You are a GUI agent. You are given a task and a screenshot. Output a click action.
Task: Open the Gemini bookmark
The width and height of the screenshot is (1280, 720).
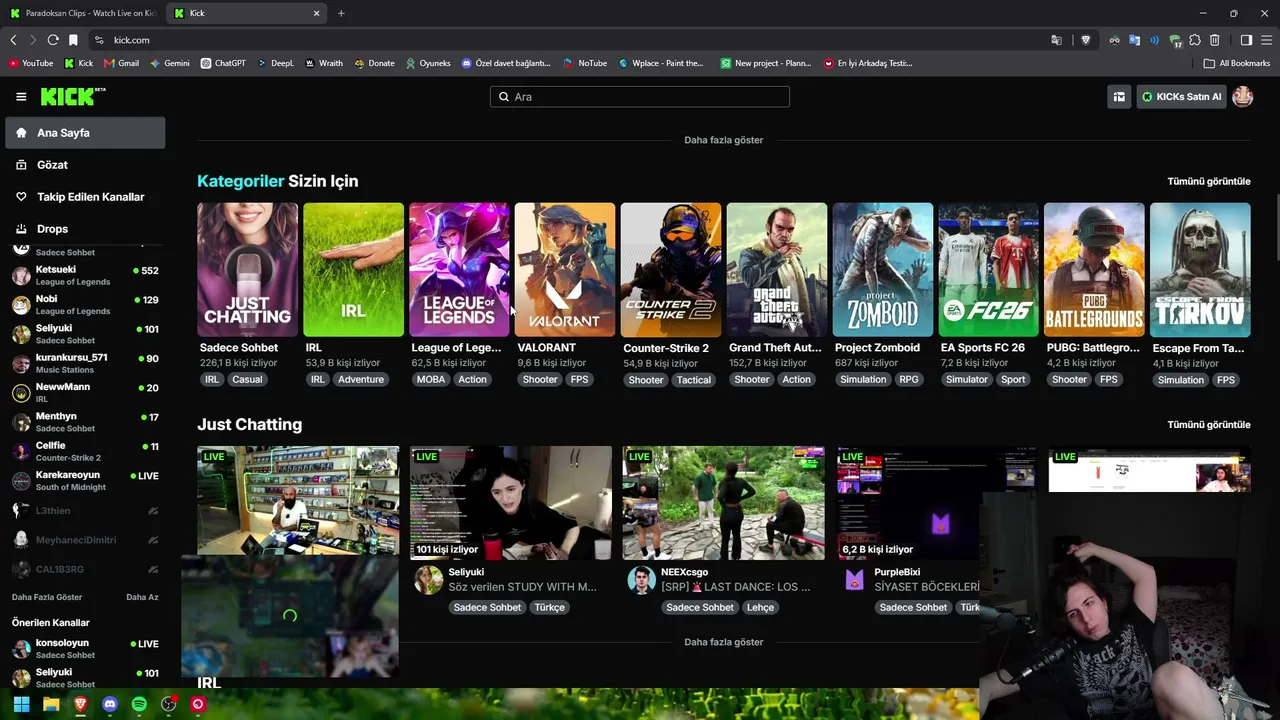(169, 63)
